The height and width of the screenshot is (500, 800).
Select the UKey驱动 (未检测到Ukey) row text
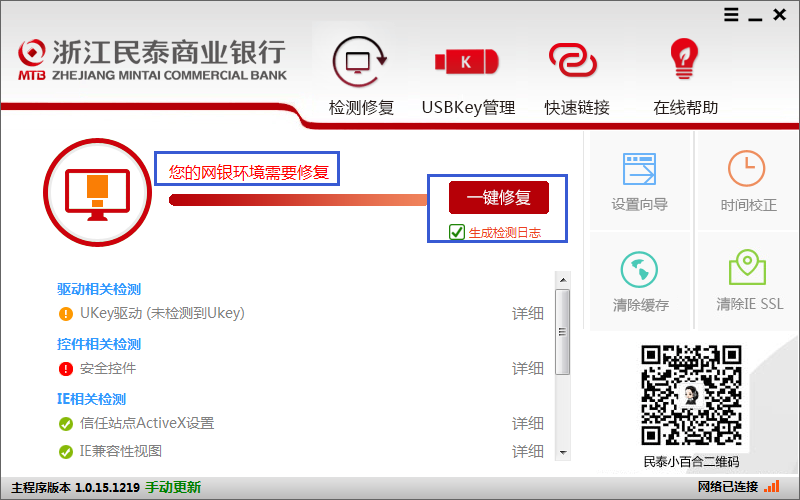coord(162,313)
